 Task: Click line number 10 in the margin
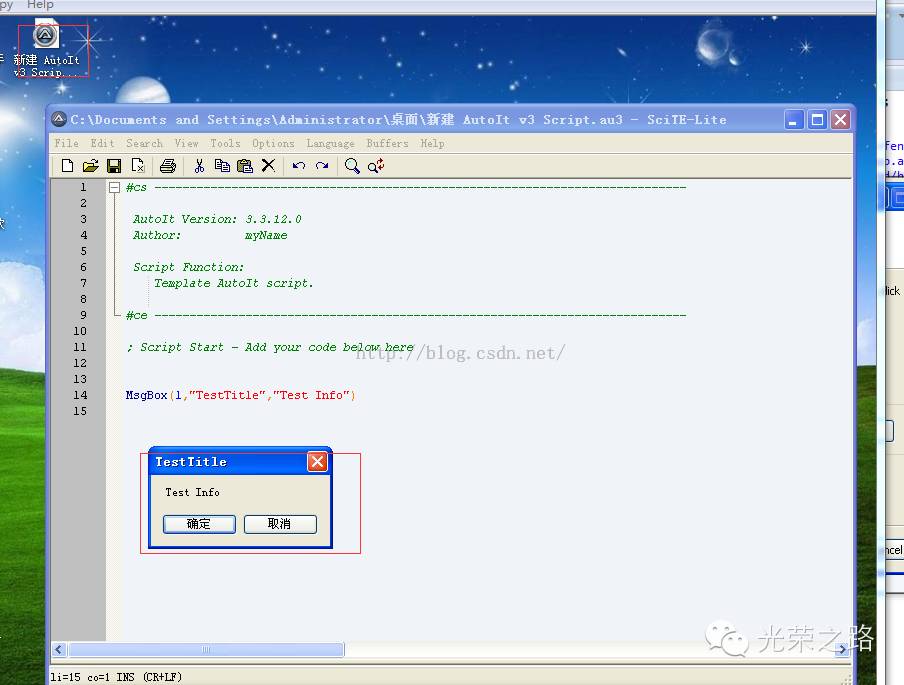click(x=80, y=331)
